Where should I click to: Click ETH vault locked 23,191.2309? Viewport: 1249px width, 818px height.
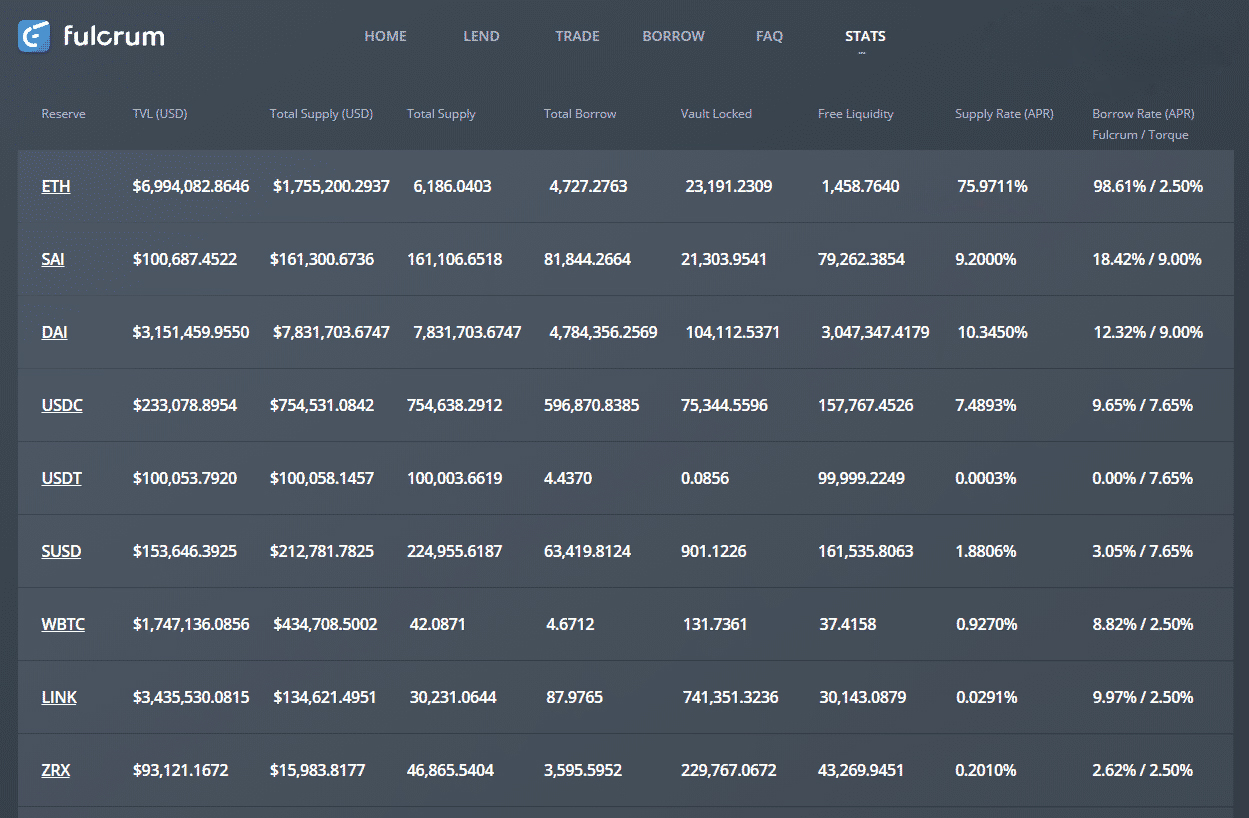(729, 186)
